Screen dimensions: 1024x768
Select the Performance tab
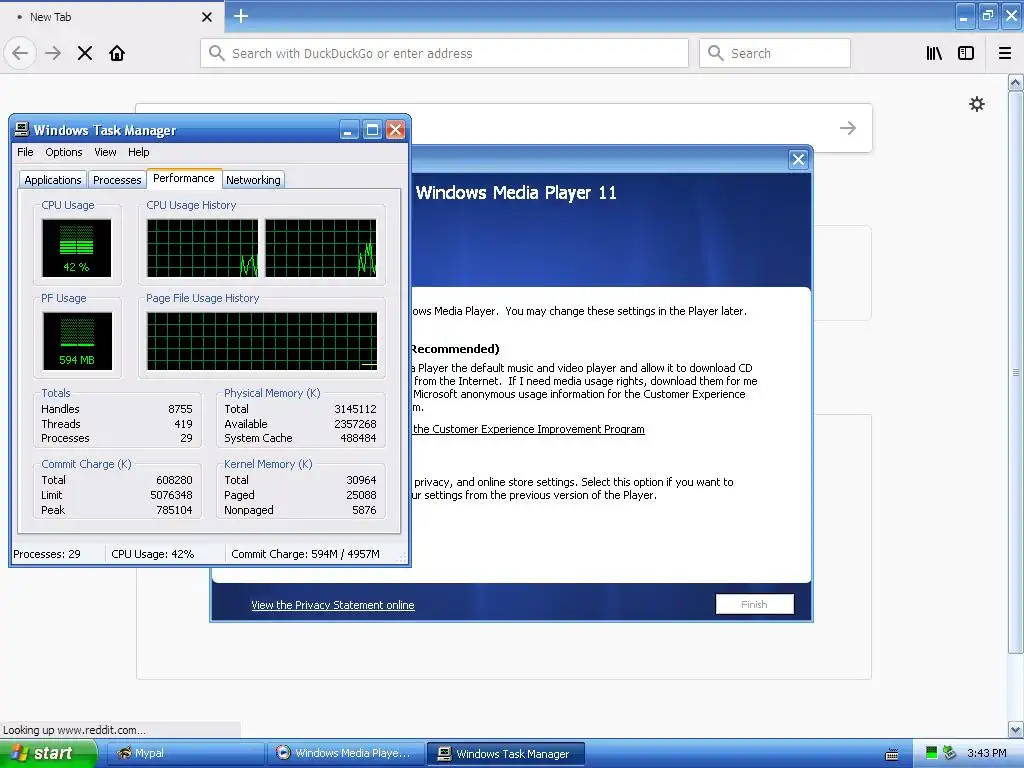(x=184, y=178)
